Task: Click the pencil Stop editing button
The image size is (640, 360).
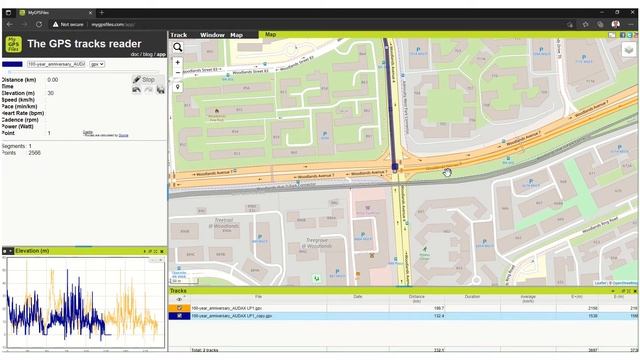Action: (x=144, y=80)
